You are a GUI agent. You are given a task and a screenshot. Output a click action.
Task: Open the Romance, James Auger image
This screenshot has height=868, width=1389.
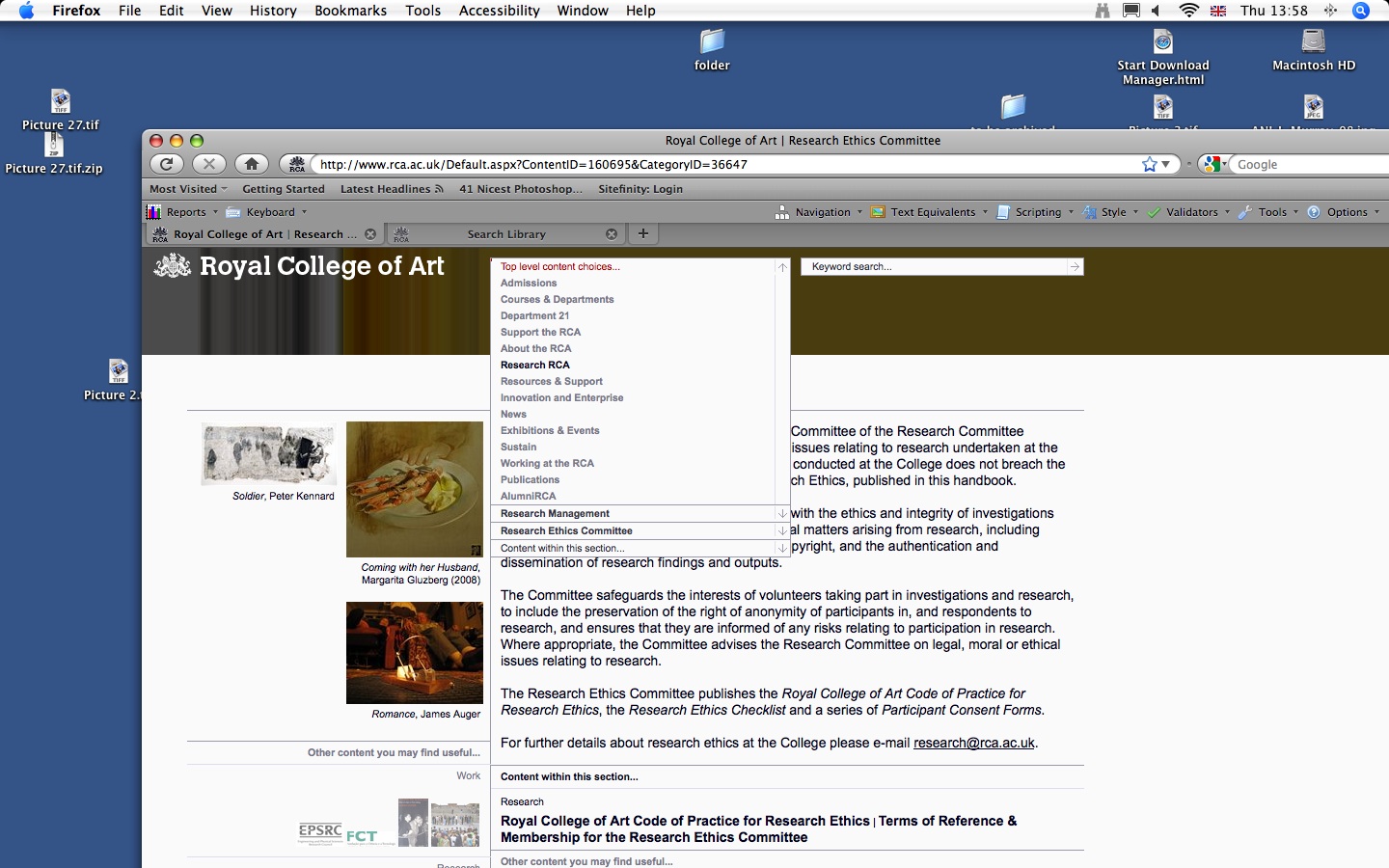click(415, 653)
